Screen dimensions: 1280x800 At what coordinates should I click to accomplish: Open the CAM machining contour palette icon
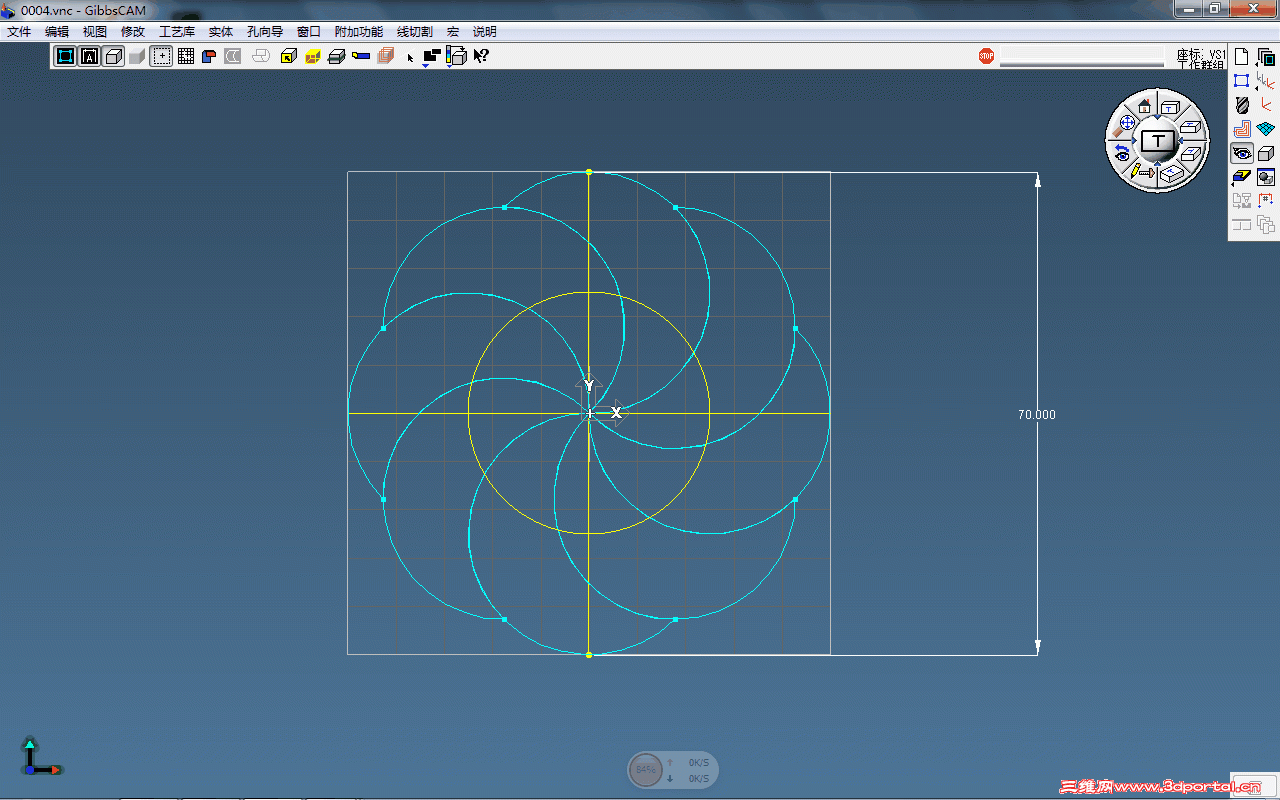[1242, 129]
